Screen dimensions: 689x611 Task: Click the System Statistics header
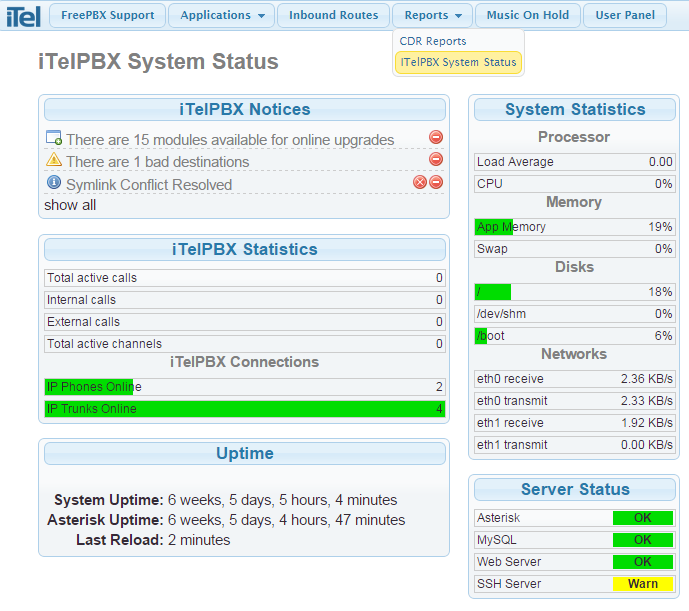(575, 109)
